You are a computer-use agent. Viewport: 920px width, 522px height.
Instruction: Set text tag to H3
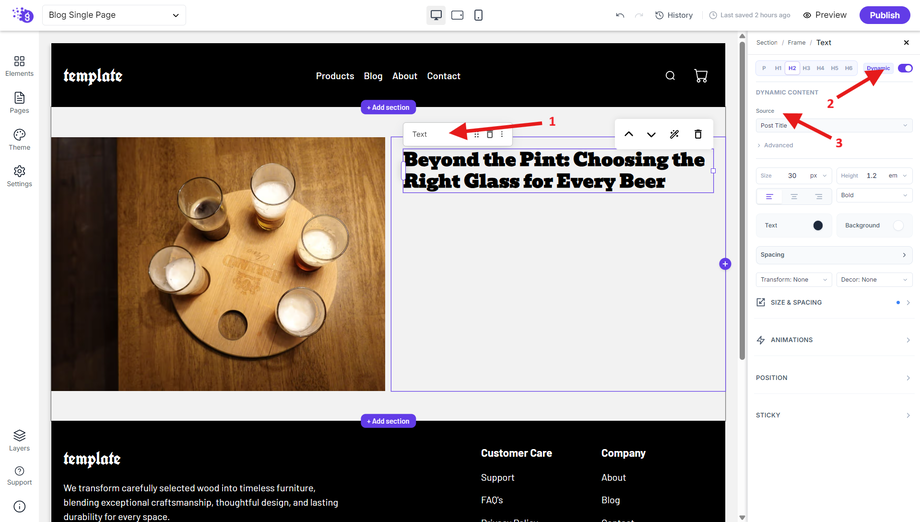click(806, 68)
